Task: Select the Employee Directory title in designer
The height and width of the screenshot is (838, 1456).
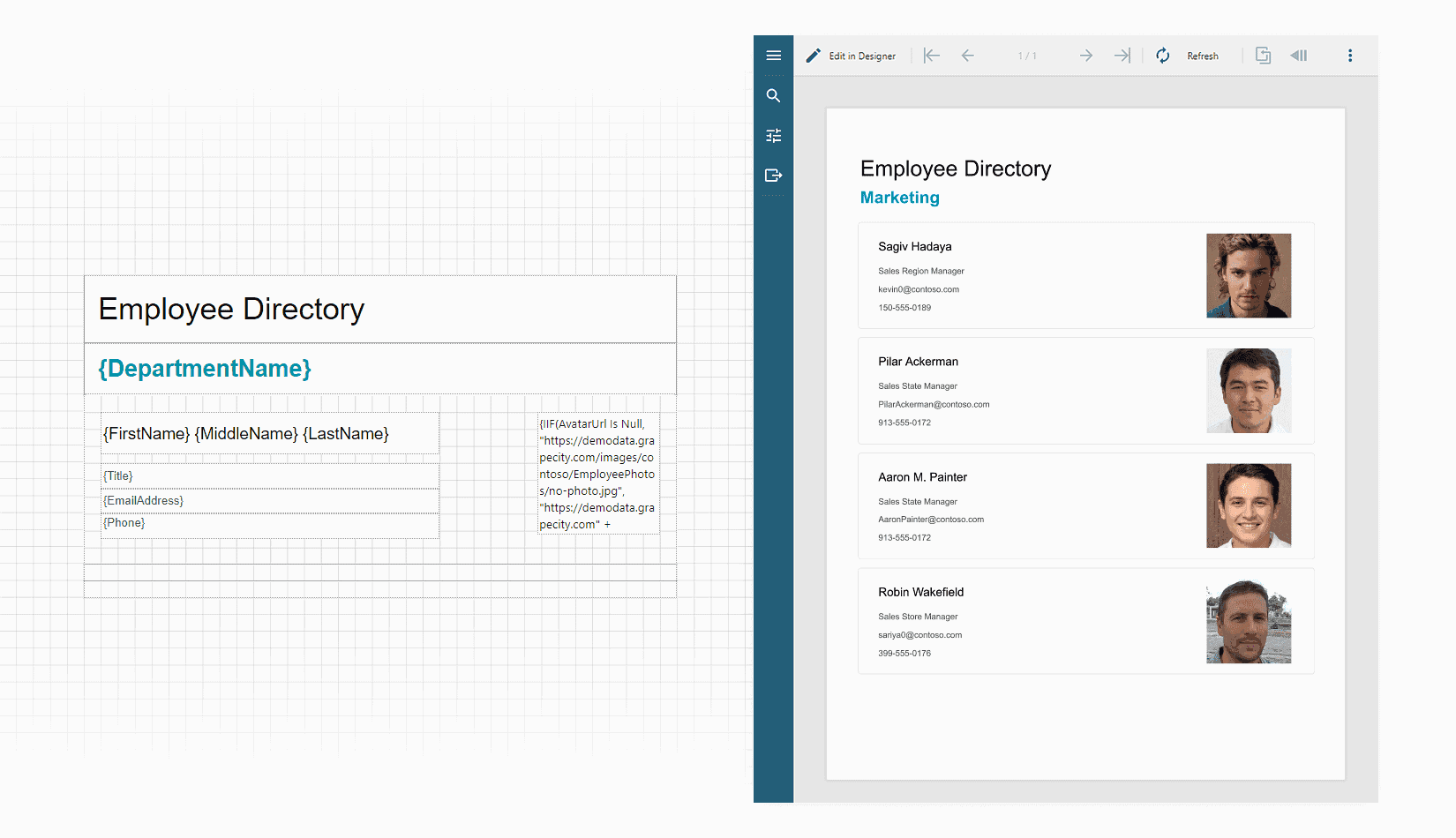Action: (x=380, y=310)
